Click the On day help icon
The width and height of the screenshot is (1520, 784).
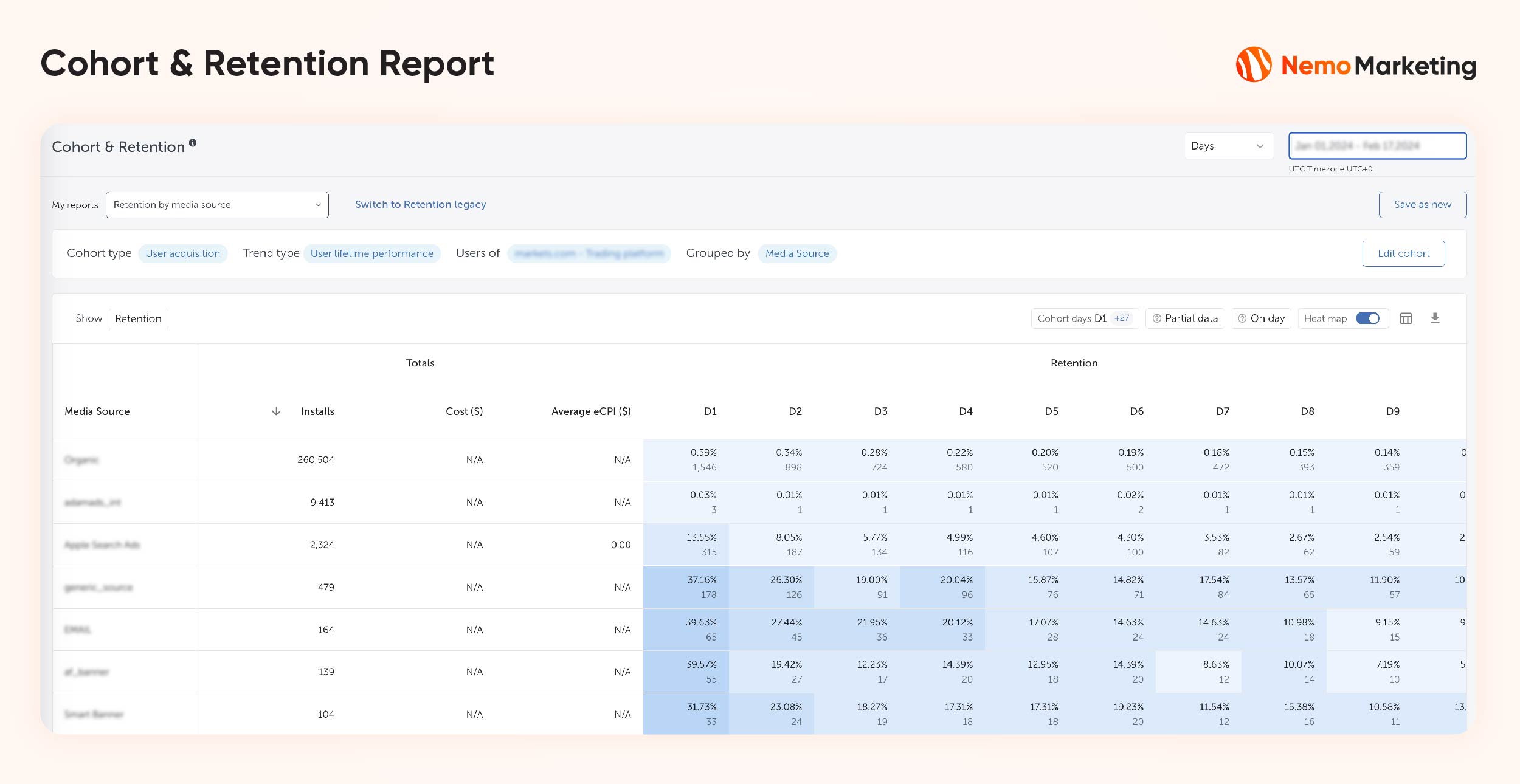tap(1242, 318)
